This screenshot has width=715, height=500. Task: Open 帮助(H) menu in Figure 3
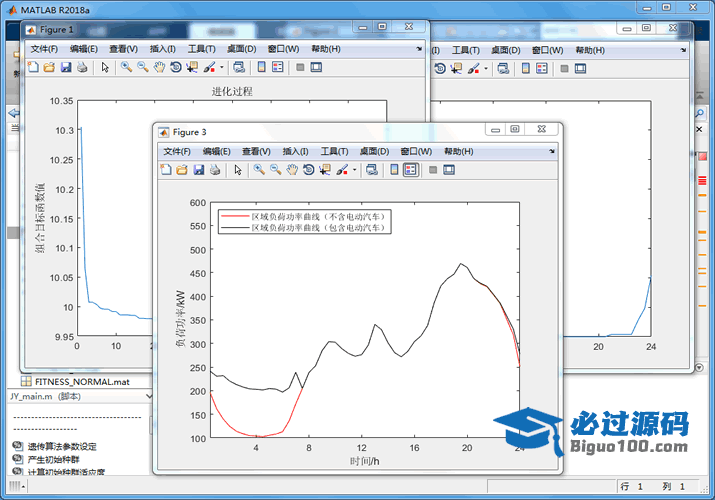459,151
